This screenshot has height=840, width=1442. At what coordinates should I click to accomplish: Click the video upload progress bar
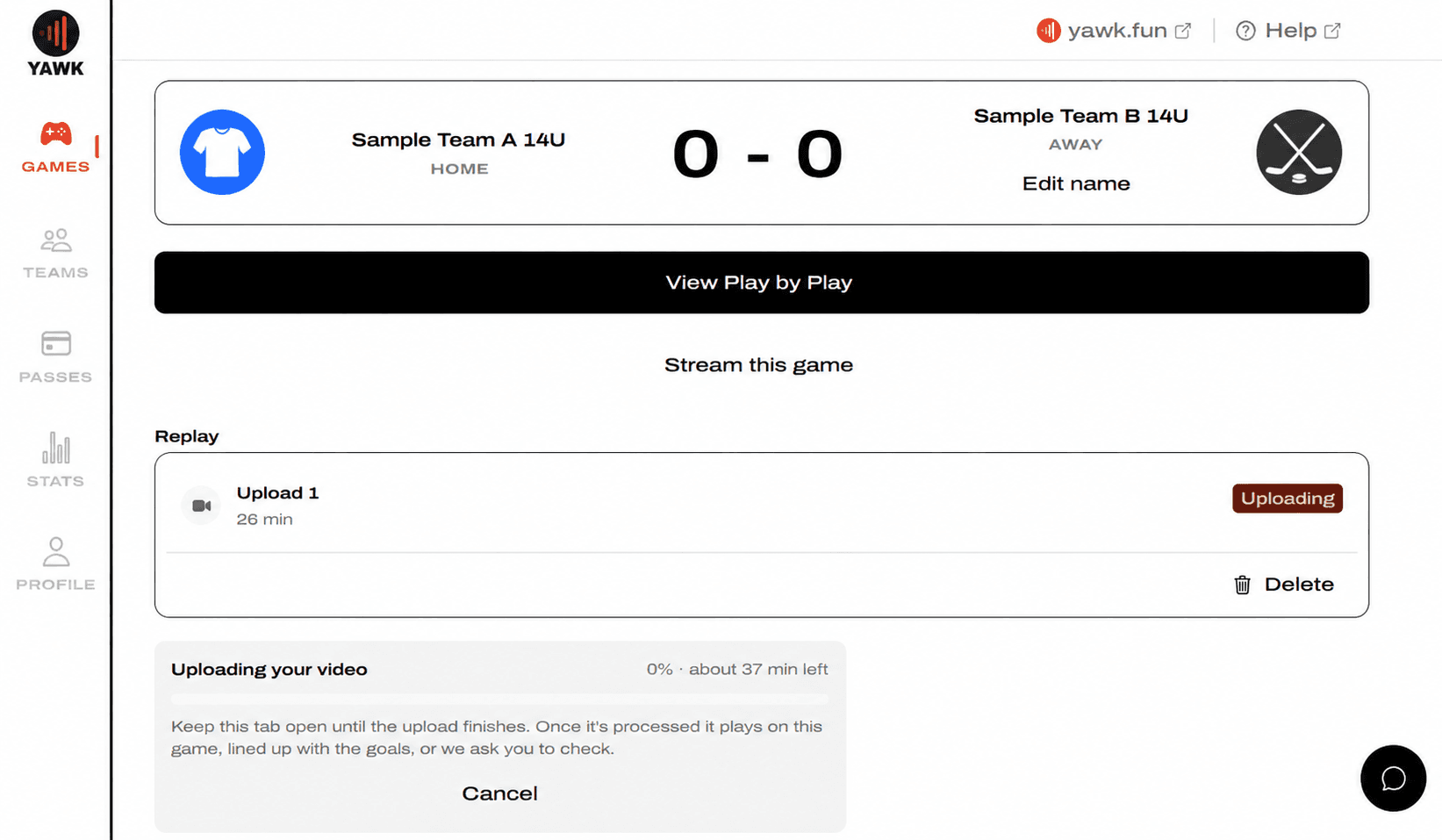[x=499, y=699]
